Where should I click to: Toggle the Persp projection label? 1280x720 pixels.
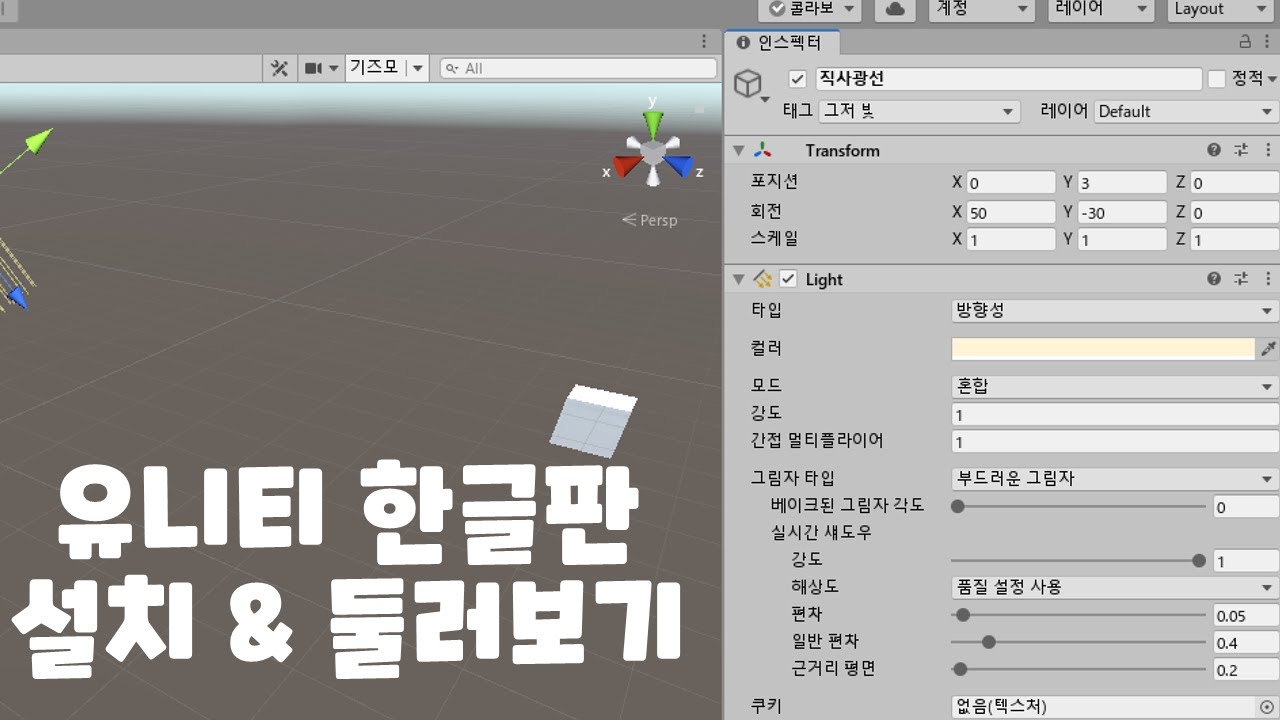[x=649, y=220]
